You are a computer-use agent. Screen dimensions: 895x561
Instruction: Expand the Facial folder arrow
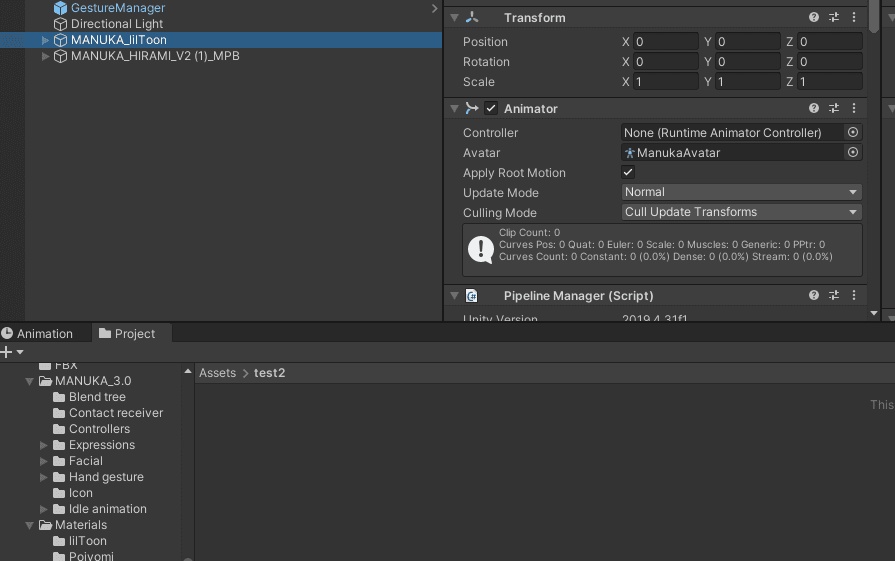44,461
